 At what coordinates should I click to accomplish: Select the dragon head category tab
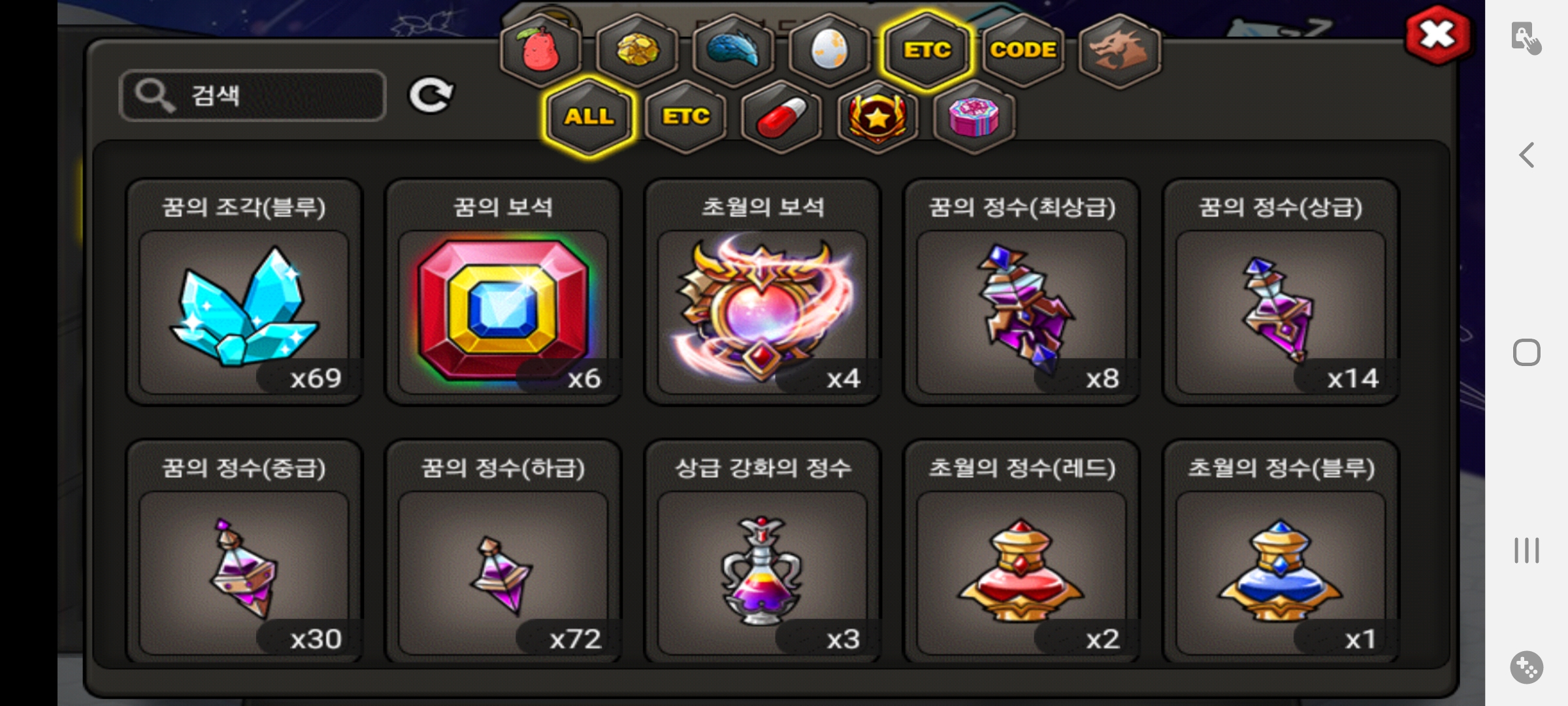1119,50
